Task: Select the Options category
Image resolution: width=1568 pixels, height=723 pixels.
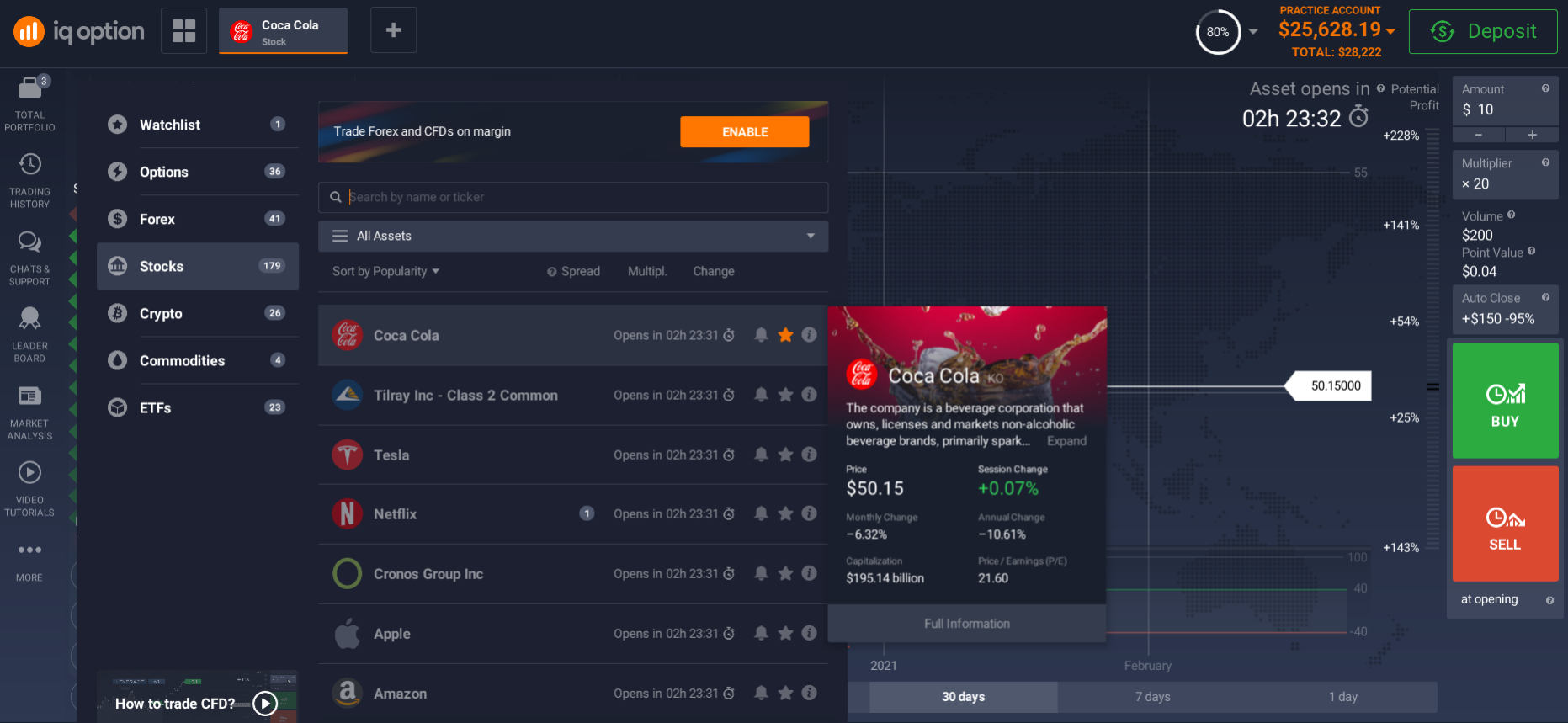Action: coord(198,172)
